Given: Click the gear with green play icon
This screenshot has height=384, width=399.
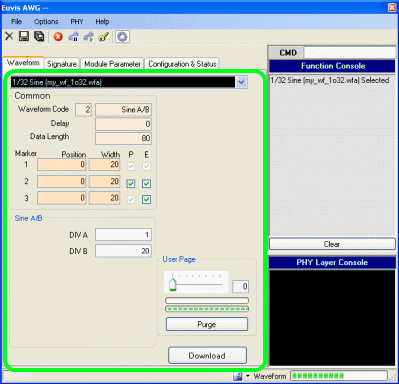Looking at the screenshot, I should click(x=88, y=36).
